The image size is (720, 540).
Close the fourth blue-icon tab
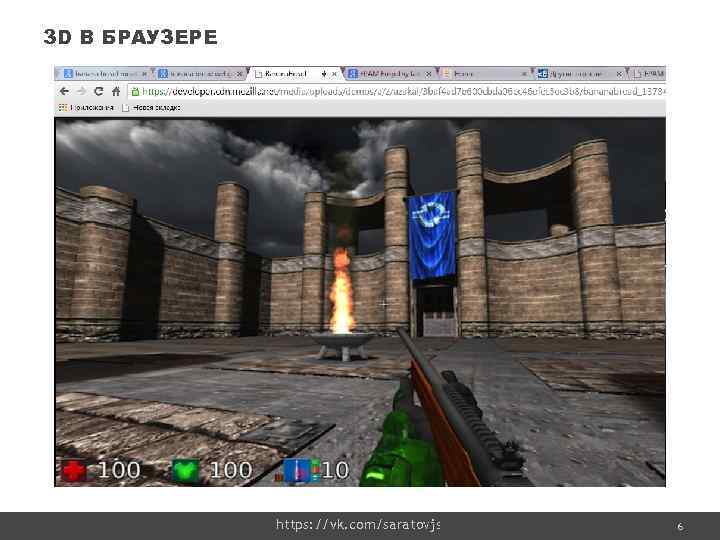[428, 74]
